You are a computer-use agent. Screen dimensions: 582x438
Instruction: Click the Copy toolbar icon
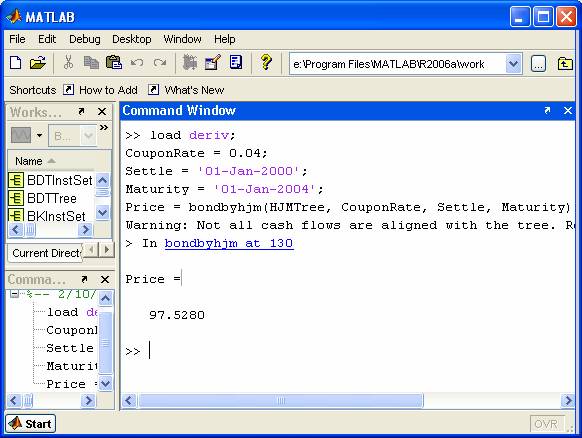coord(91,63)
